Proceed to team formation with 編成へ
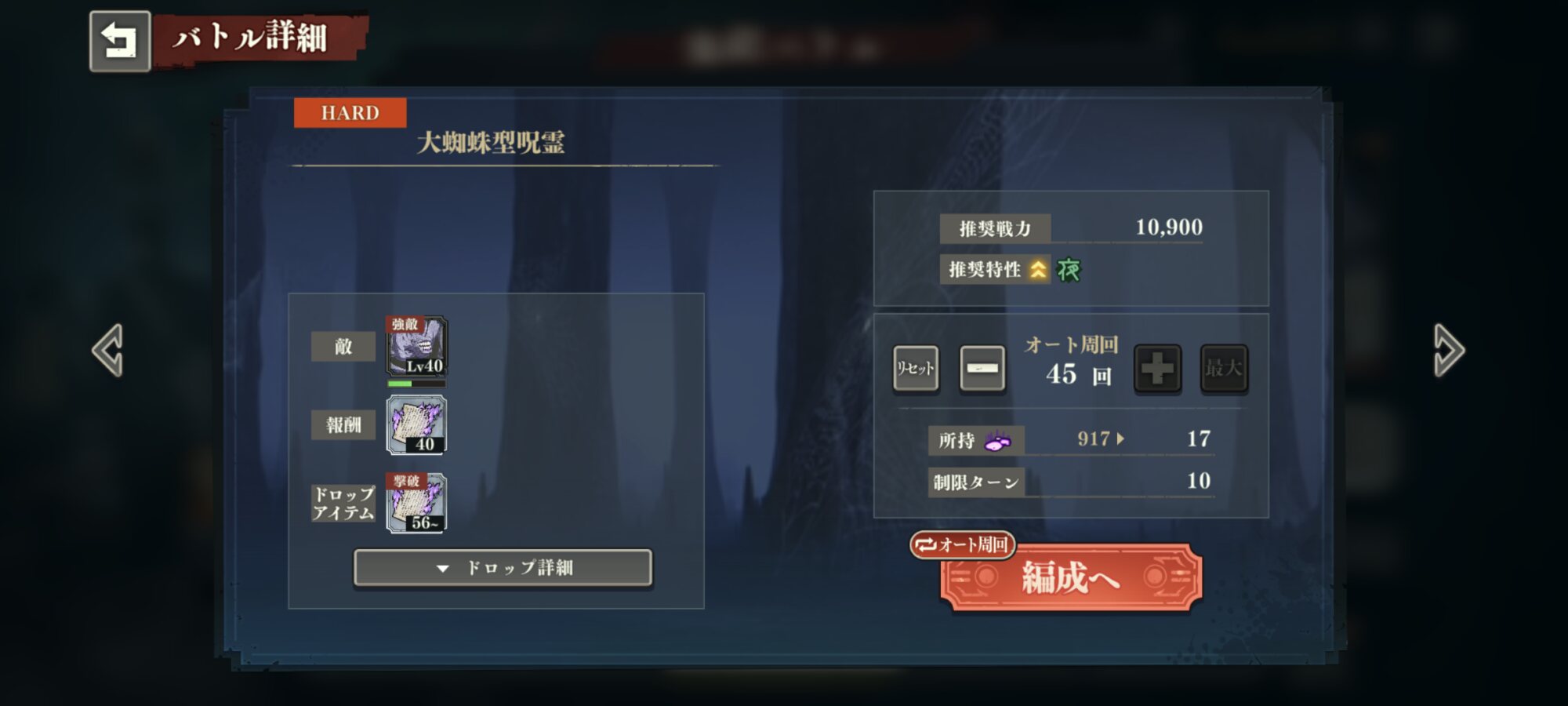The image size is (1568, 706). coord(1071,578)
